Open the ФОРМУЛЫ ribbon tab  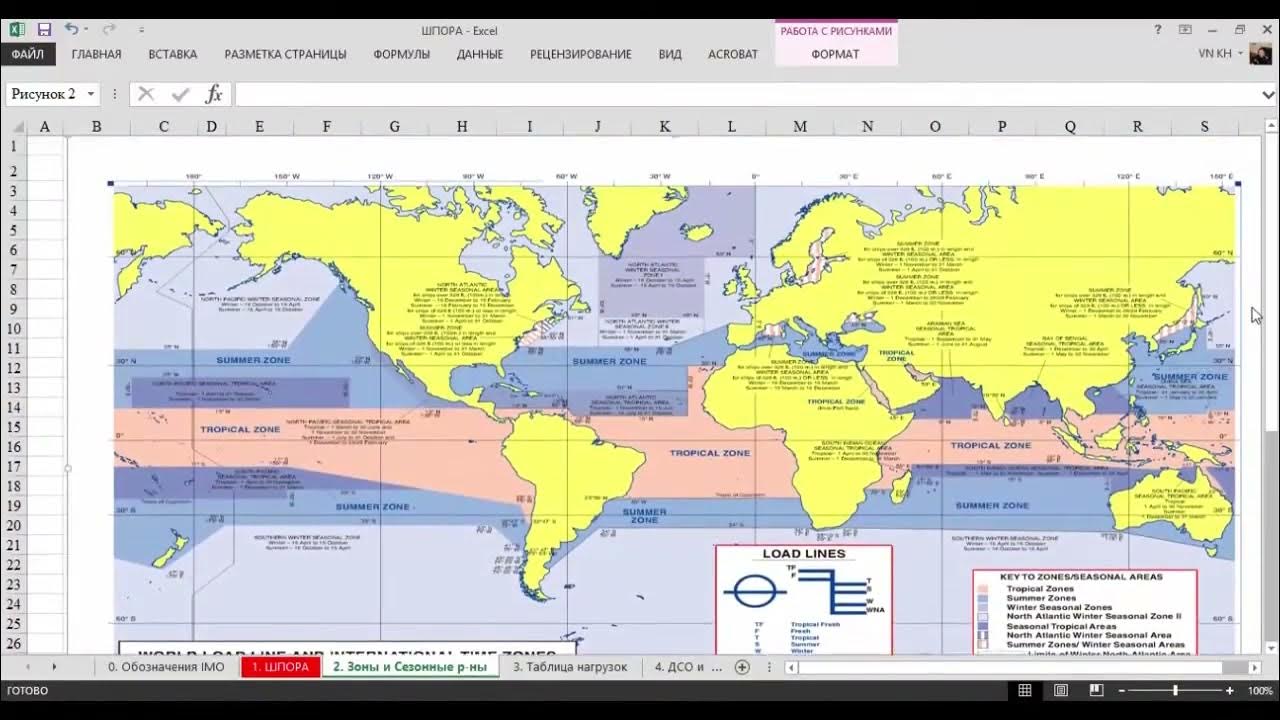pyautogui.click(x=402, y=54)
